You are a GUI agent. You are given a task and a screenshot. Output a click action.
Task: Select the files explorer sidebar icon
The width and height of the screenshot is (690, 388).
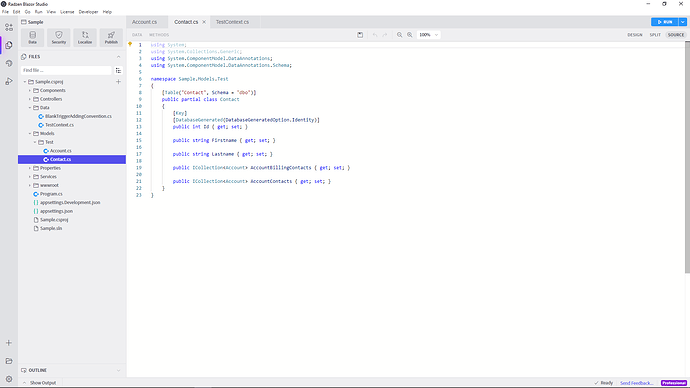point(9,45)
